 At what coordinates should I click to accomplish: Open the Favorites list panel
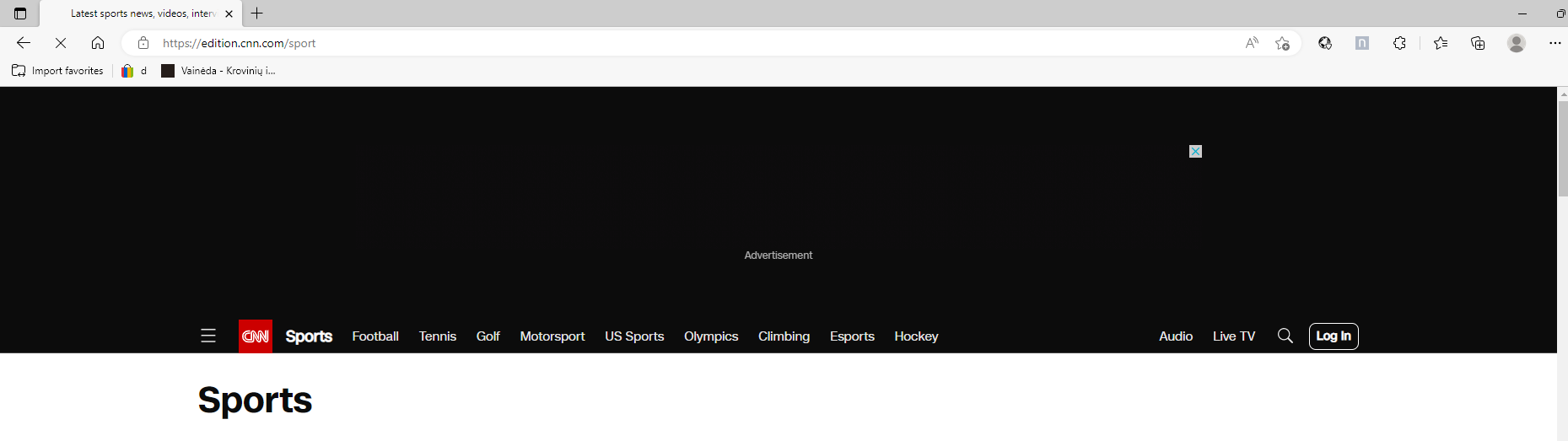tap(1441, 43)
